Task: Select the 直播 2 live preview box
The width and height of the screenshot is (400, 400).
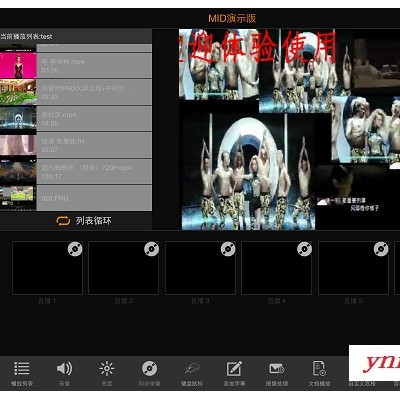Action: pos(124,268)
